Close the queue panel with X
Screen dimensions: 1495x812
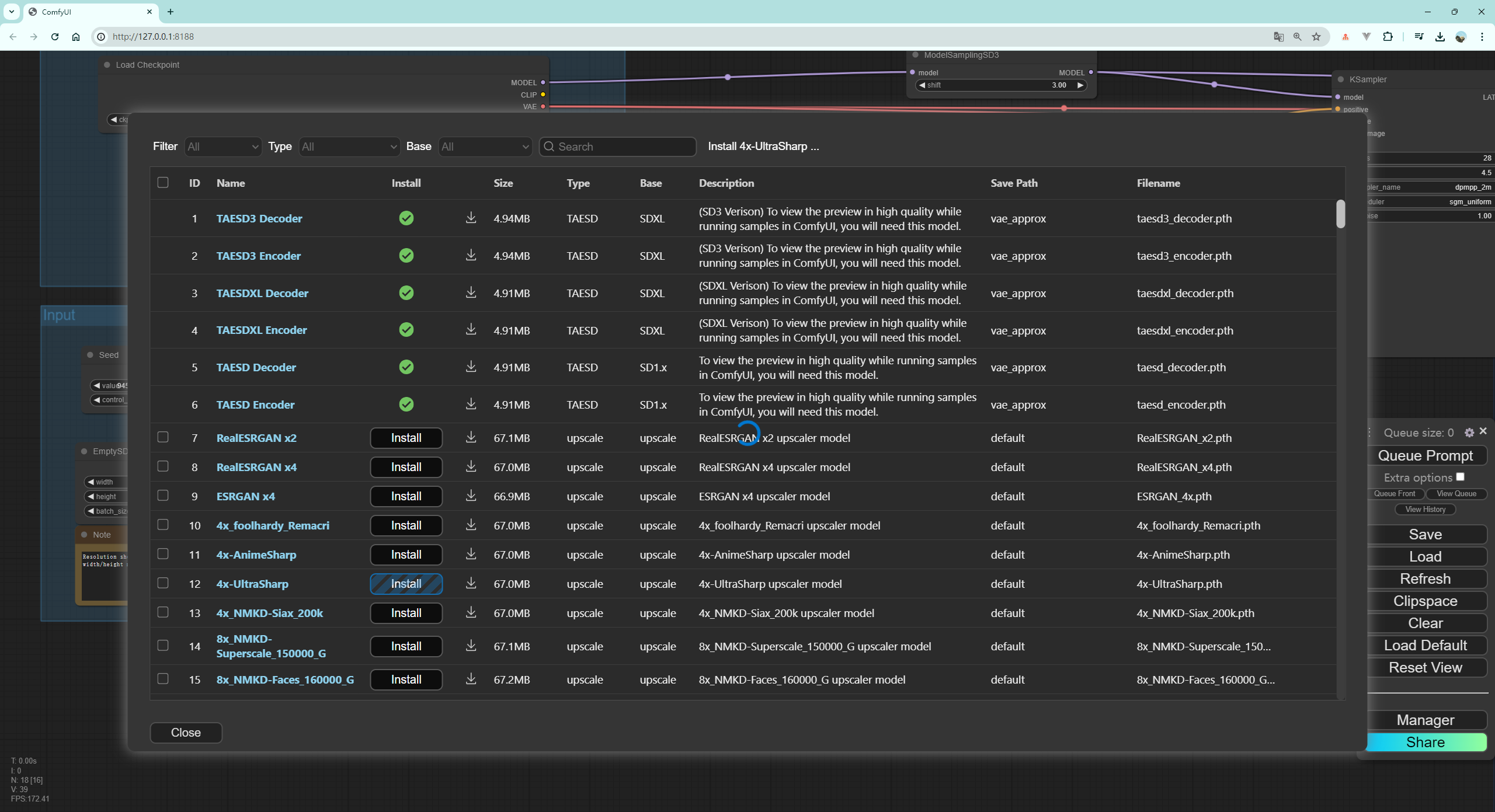(1483, 431)
